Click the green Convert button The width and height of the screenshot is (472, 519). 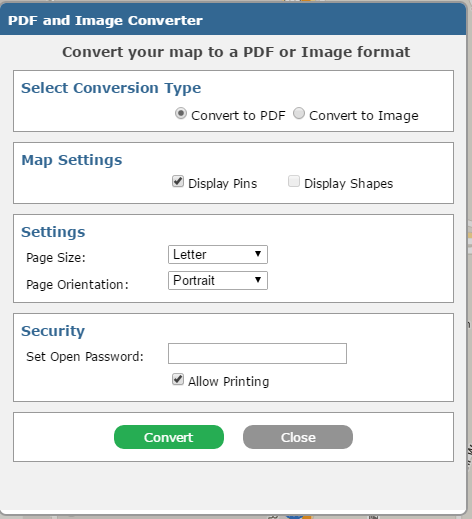click(x=169, y=437)
